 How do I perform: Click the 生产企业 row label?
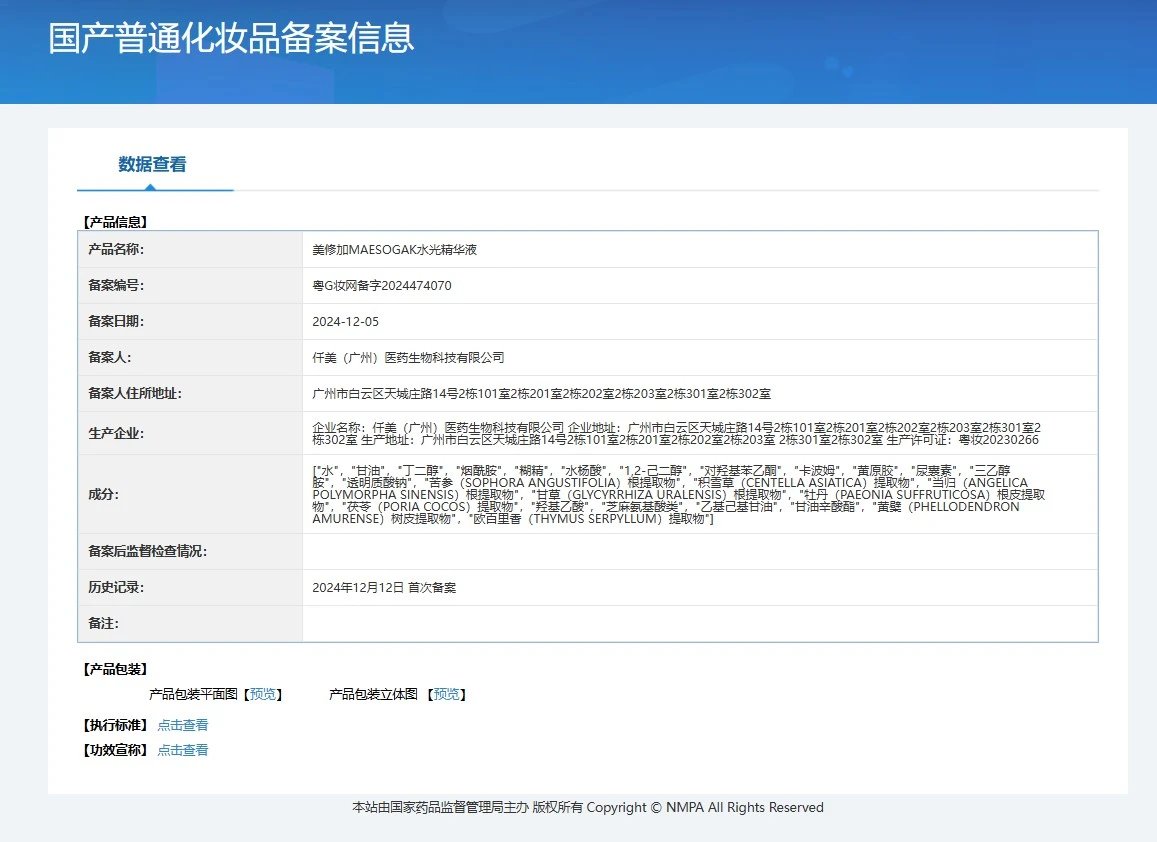[116, 434]
